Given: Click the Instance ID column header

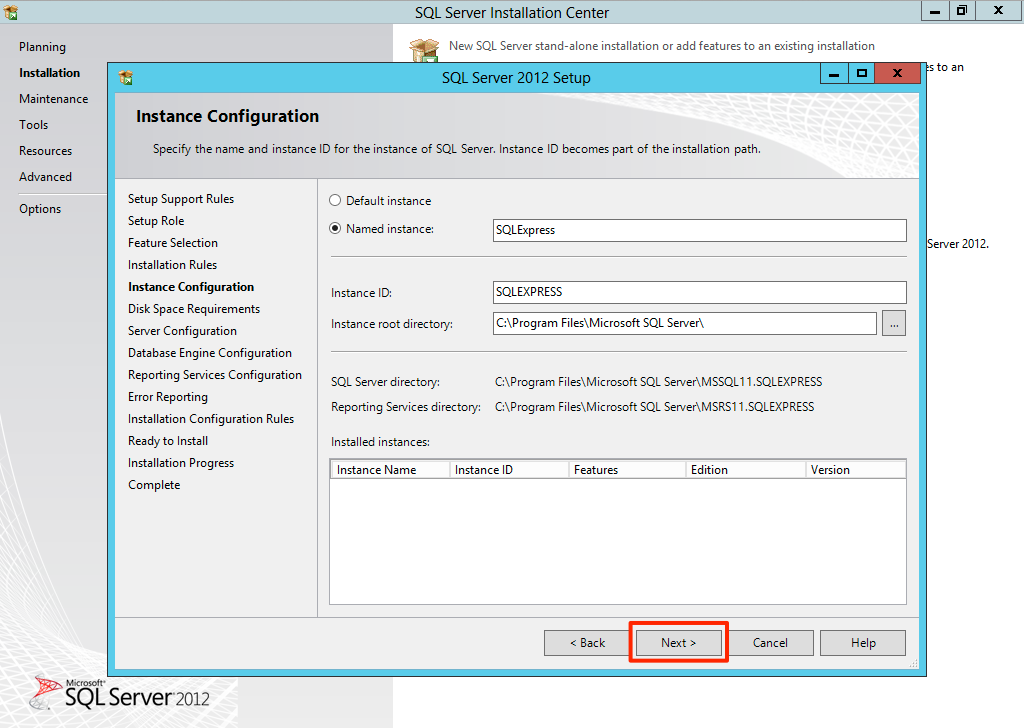Looking at the screenshot, I should (509, 470).
